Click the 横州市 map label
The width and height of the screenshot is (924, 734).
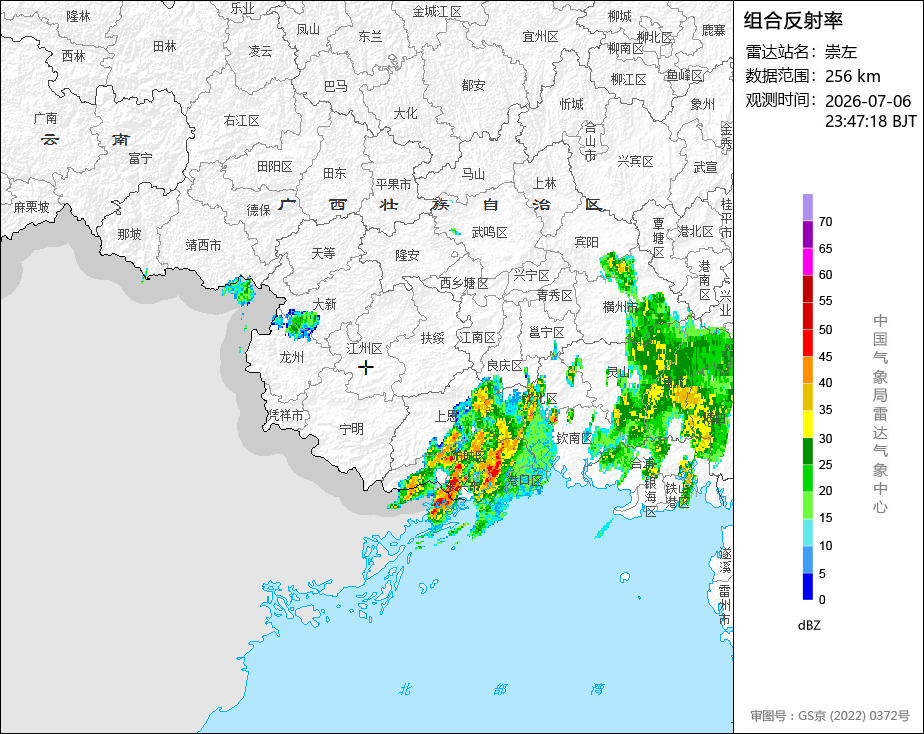pos(620,306)
